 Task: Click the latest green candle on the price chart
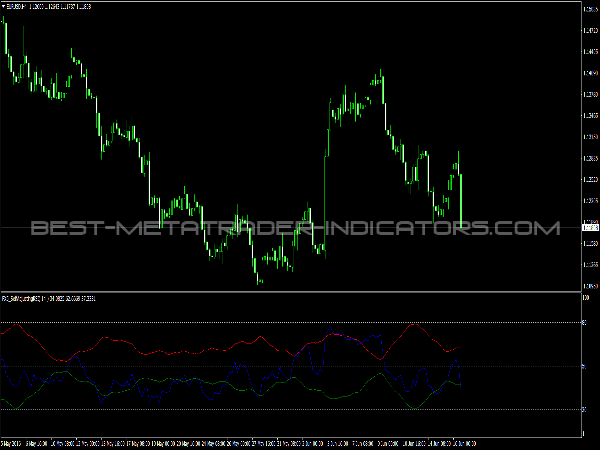(461, 201)
